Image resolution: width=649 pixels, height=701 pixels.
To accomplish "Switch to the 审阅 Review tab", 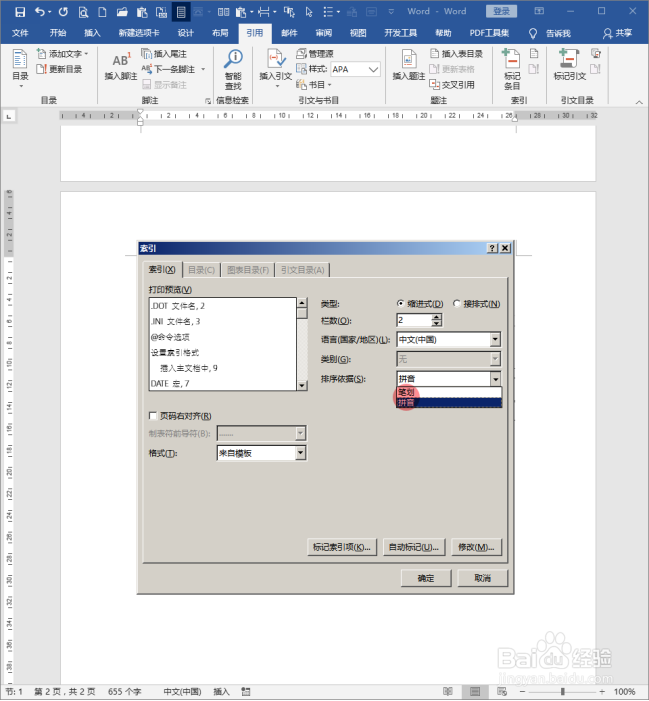I will 324,34.
